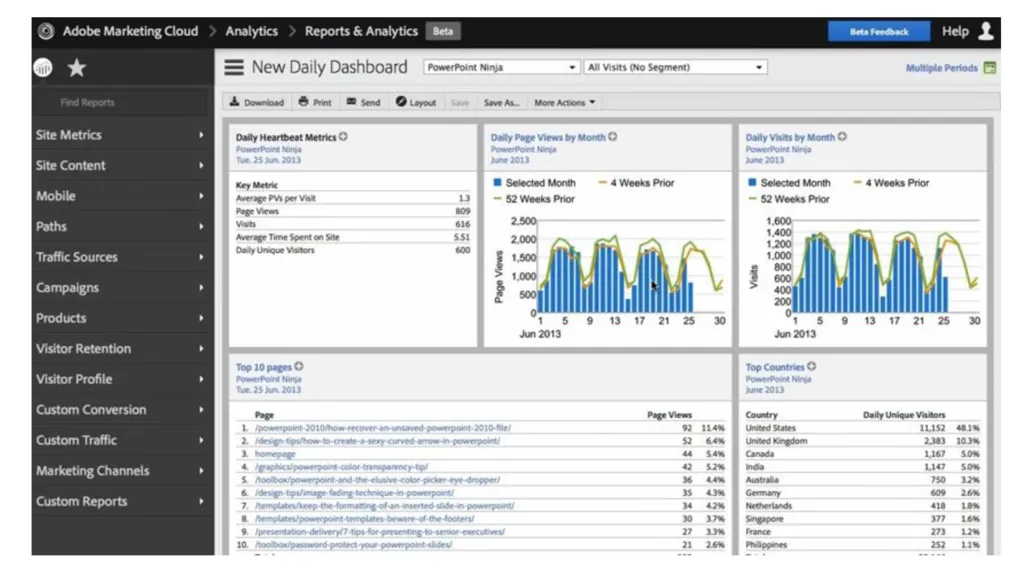Select the Philippines row in Top Countries
The width and height of the screenshot is (1024, 574).
[x=862, y=545]
